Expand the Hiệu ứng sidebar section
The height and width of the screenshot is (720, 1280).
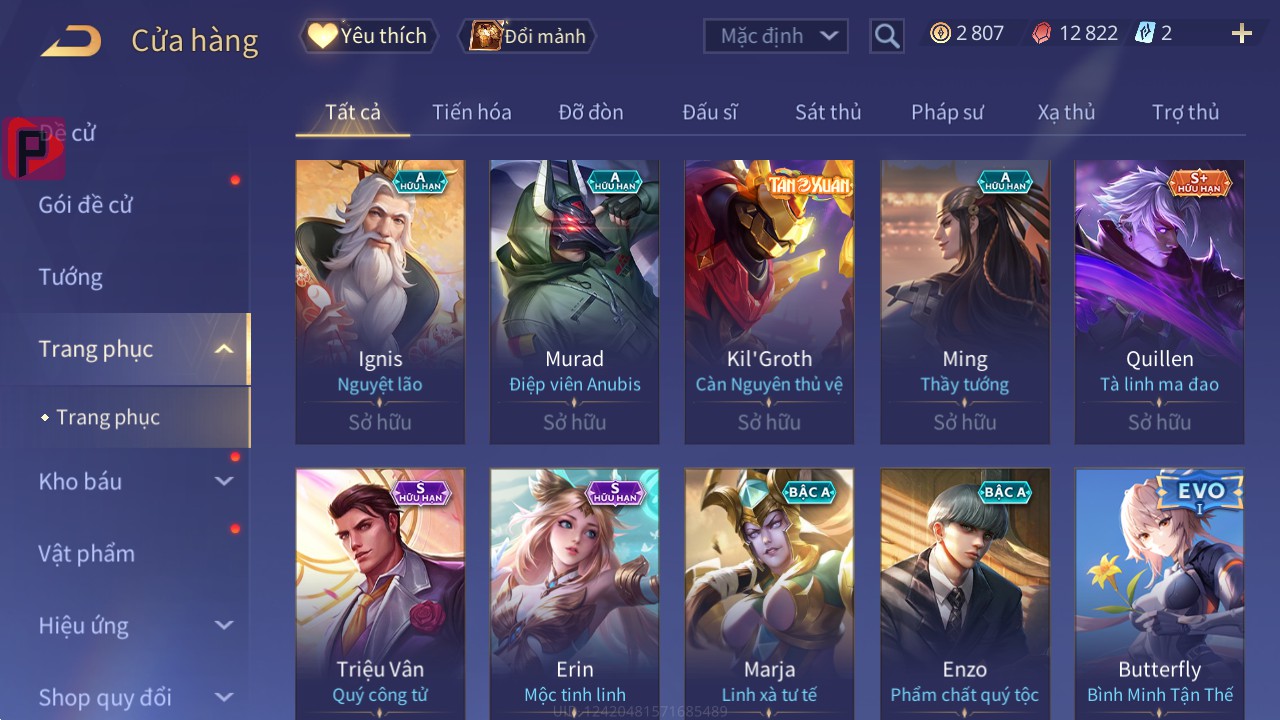pos(224,625)
